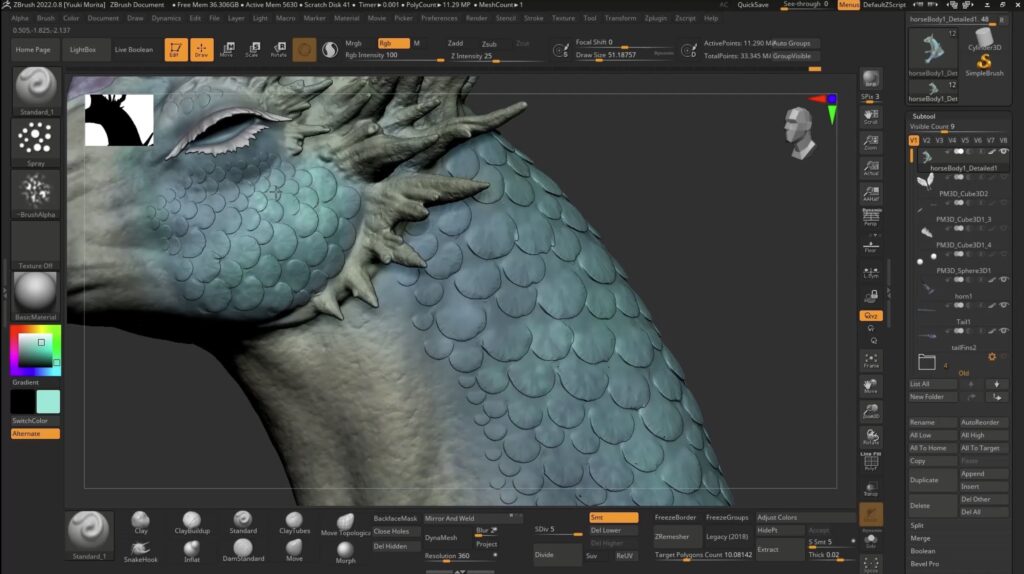This screenshot has width=1024, height=574.
Task: Open the Stroke menu
Action: click(x=534, y=18)
